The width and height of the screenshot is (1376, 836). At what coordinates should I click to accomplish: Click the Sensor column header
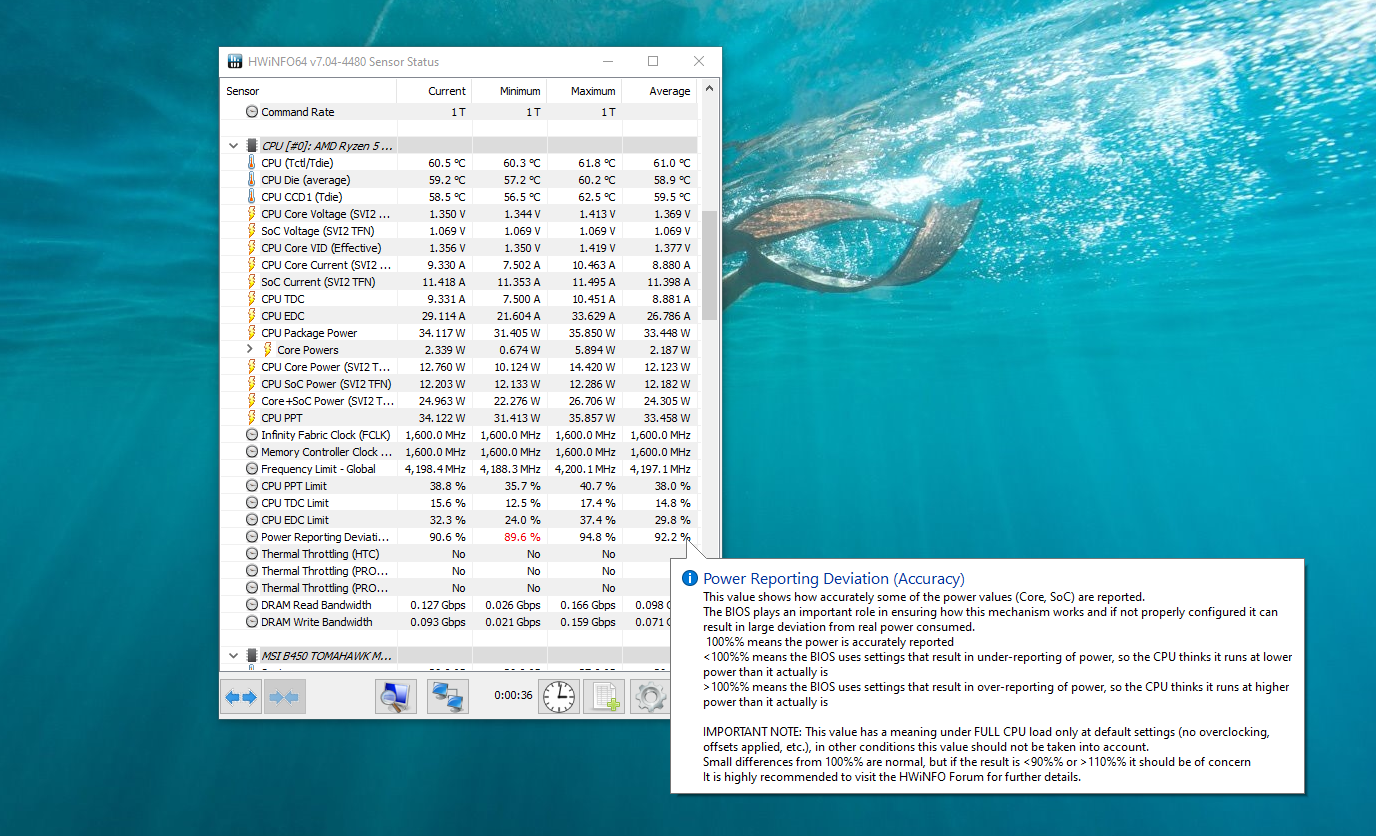point(308,91)
